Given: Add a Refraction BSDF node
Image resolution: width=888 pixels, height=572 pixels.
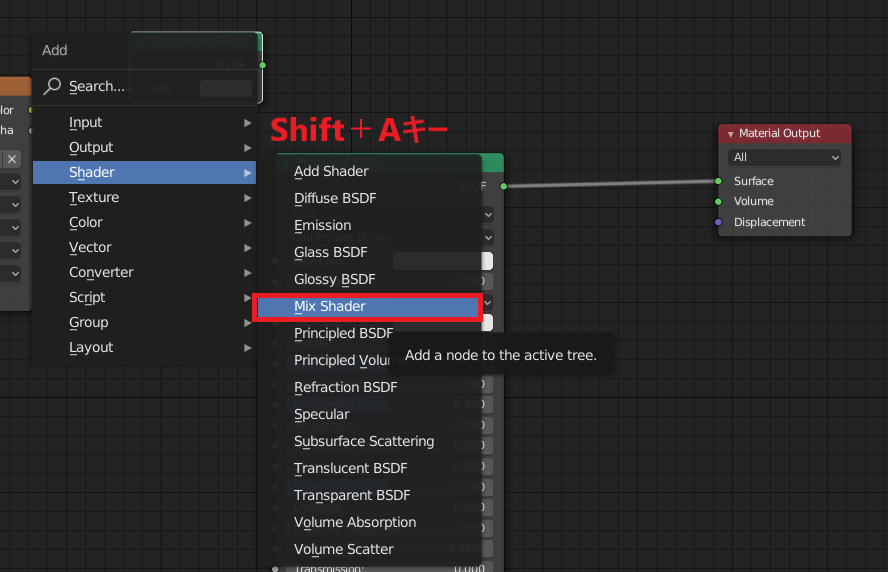Looking at the screenshot, I should (x=369, y=387).
